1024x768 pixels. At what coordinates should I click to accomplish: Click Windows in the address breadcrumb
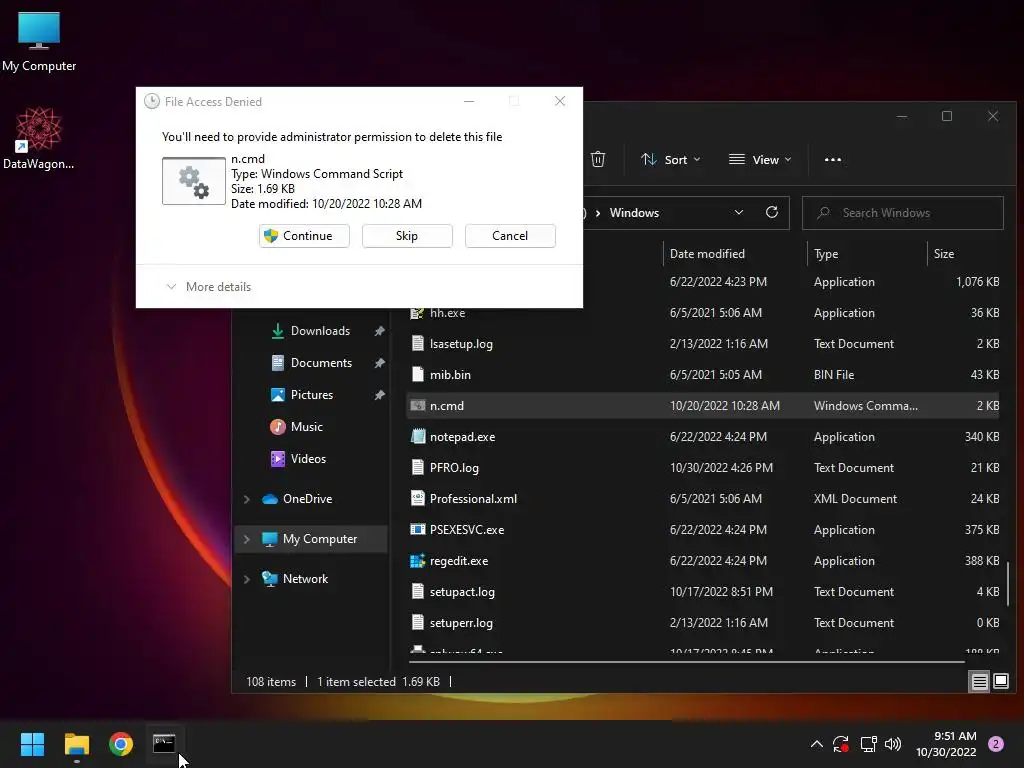(634, 213)
